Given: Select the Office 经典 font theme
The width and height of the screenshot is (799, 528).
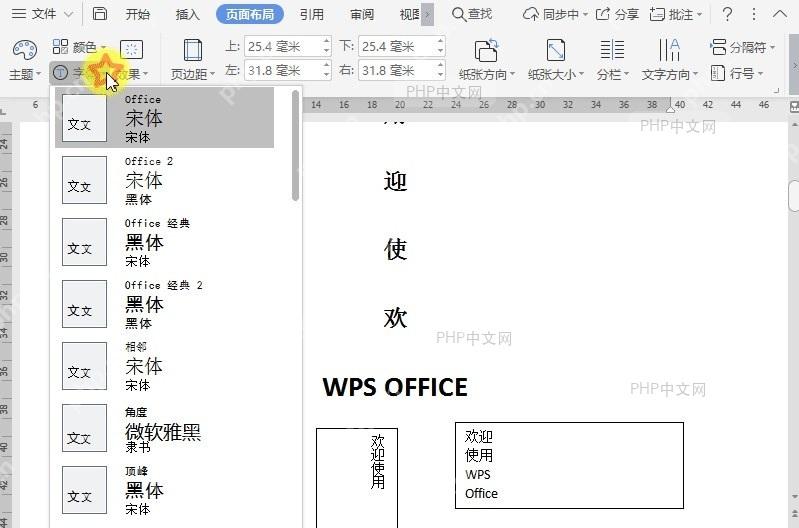Looking at the screenshot, I should tap(164, 242).
